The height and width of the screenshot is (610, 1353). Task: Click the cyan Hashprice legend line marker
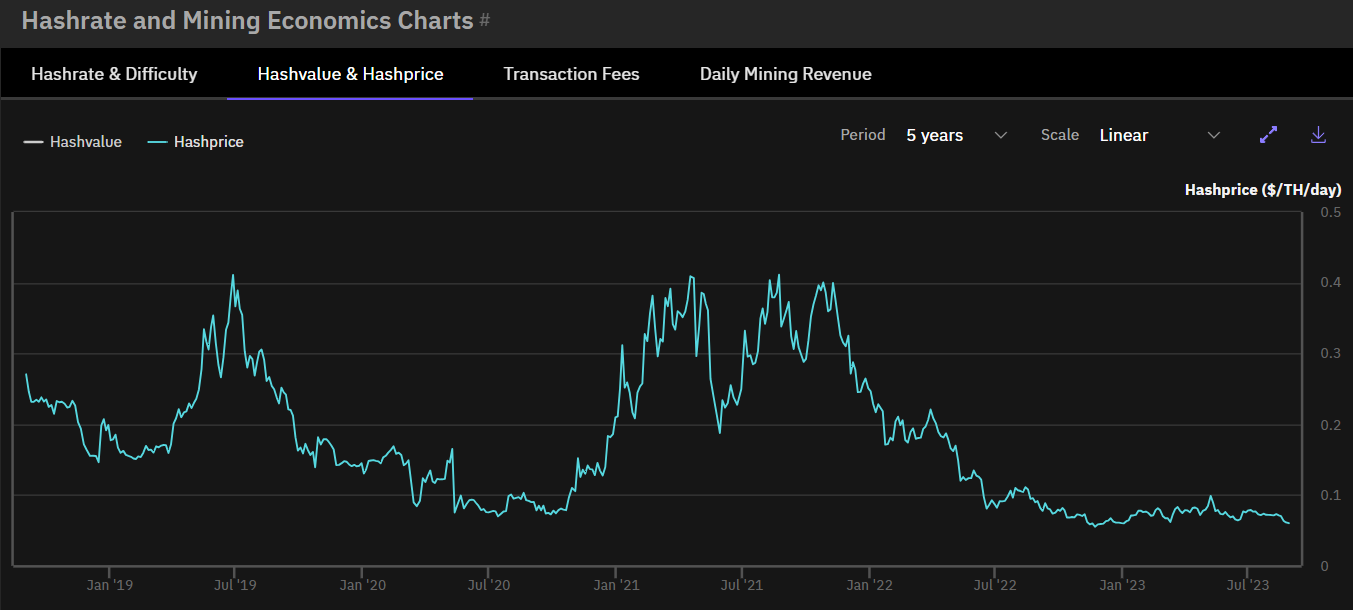tap(158, 142)
